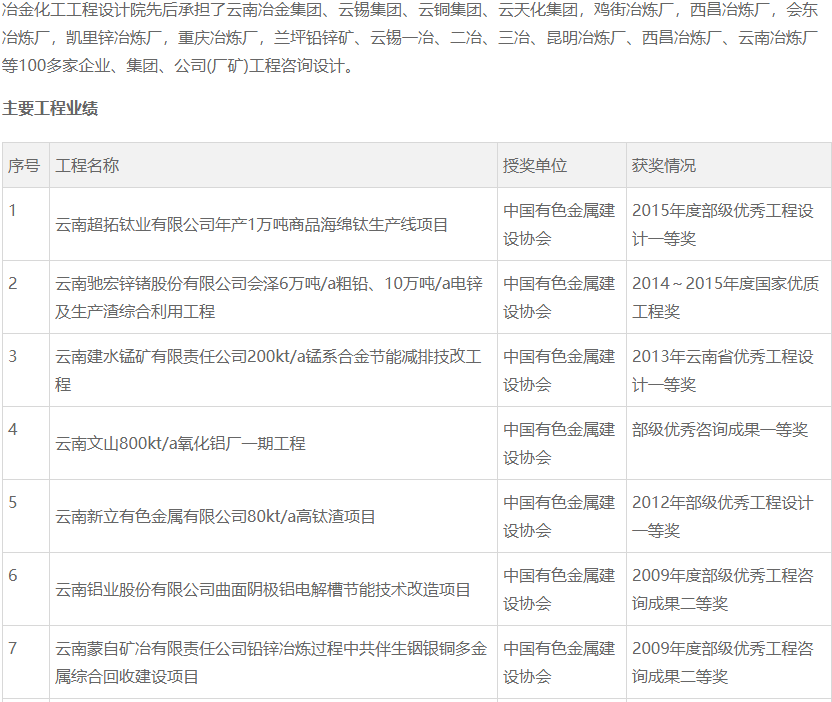
Task: Click the 云南铝业 曲面阴极铝电解槽 project cell
Action: (263, 590)
